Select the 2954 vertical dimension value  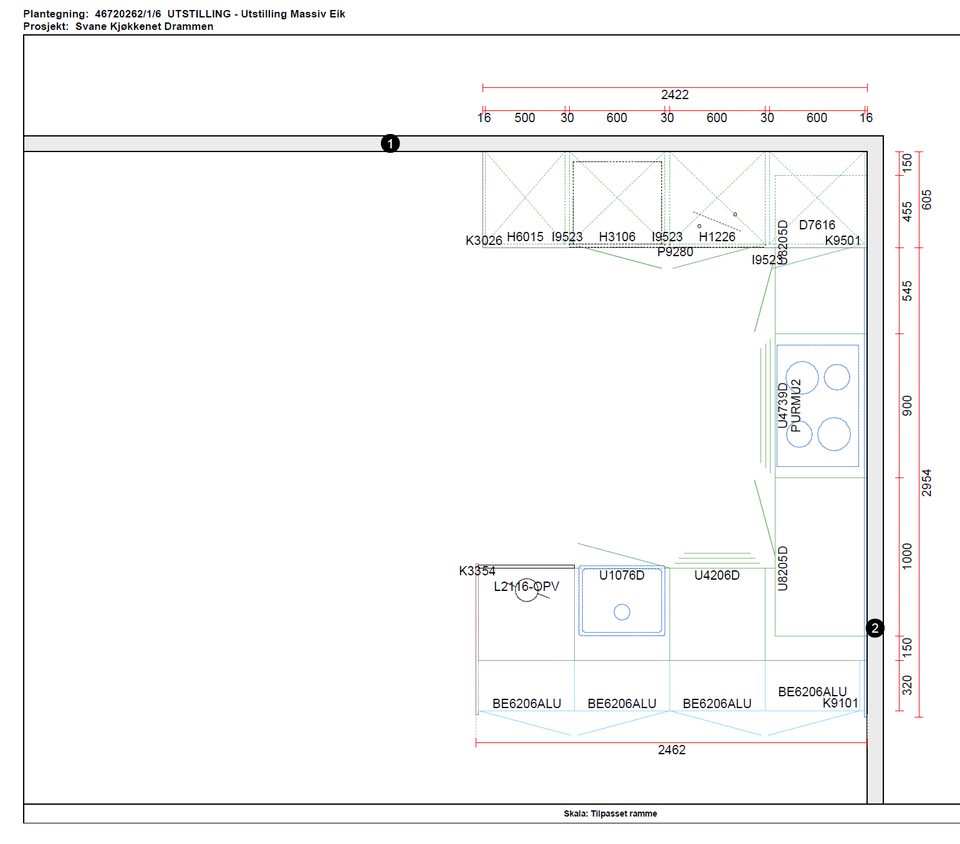coord(926,483)
